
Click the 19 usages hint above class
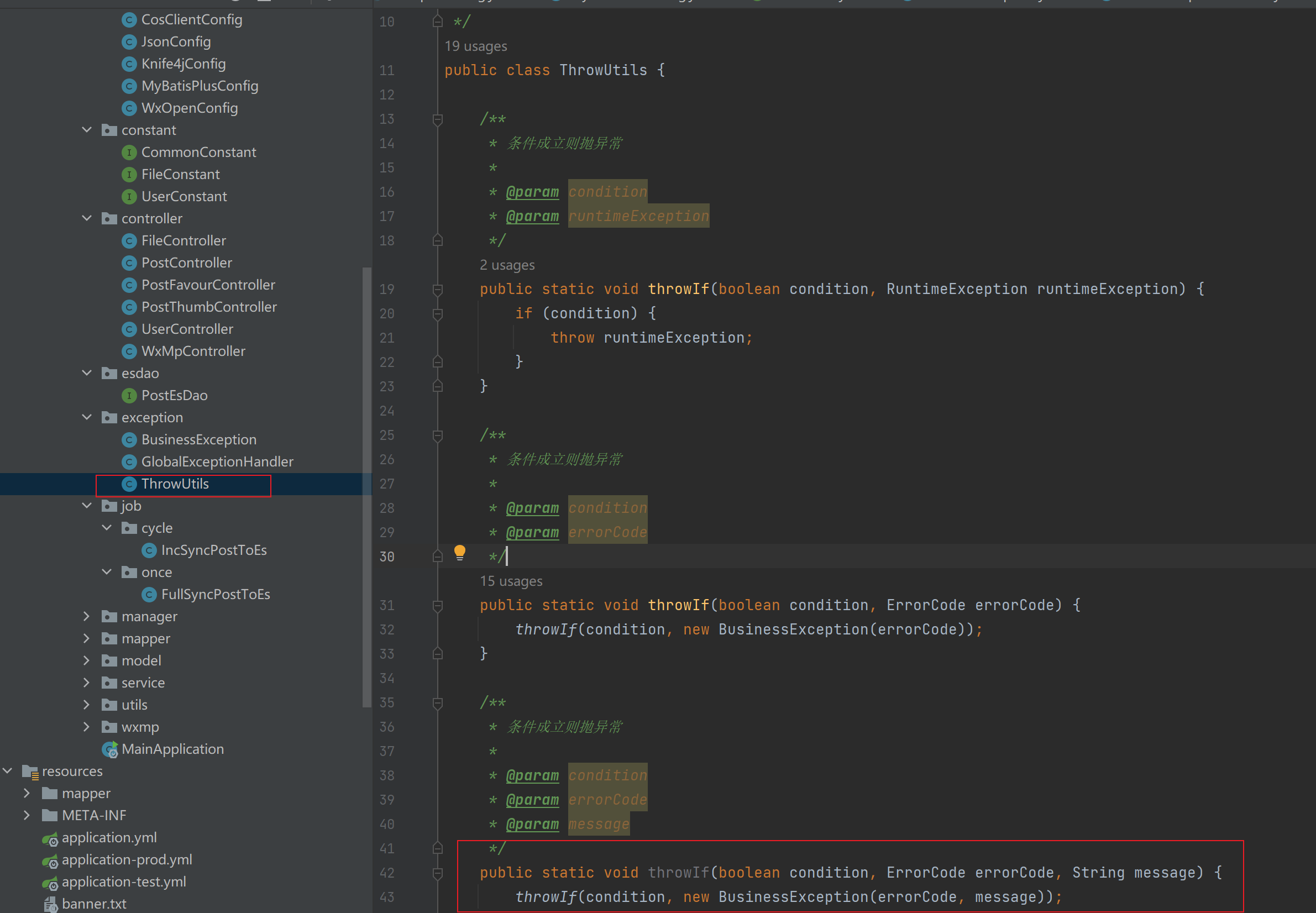click(x=475, y=46)
